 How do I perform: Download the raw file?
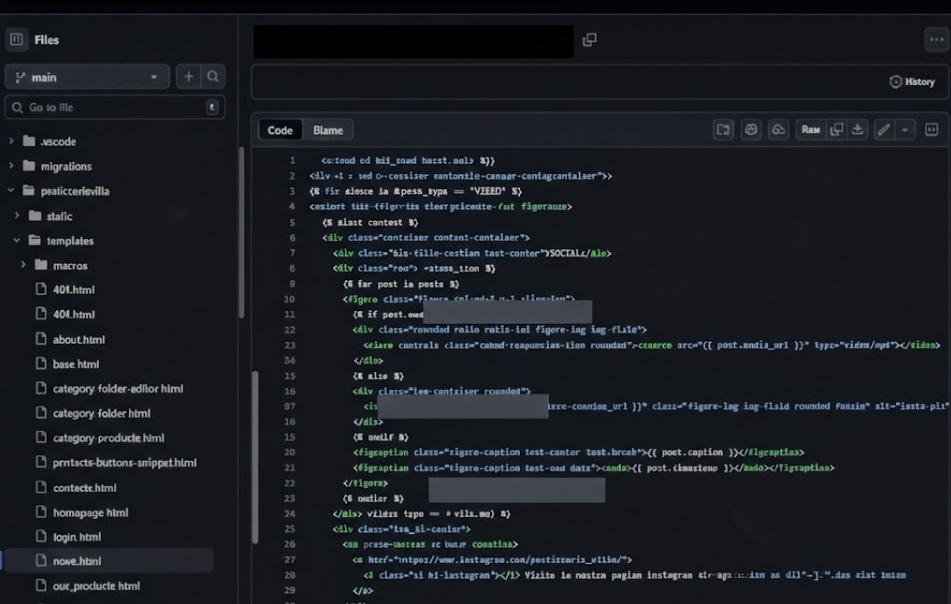858,130
